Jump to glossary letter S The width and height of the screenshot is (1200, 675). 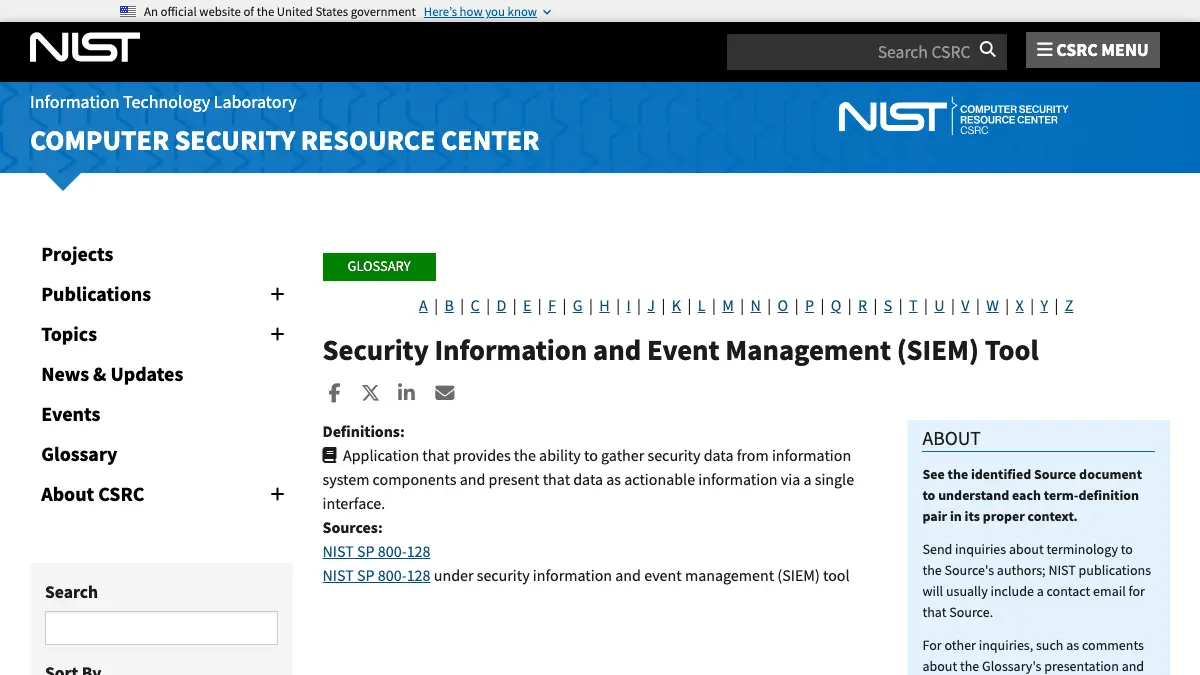pyautogui.click(x=888, y=306)
